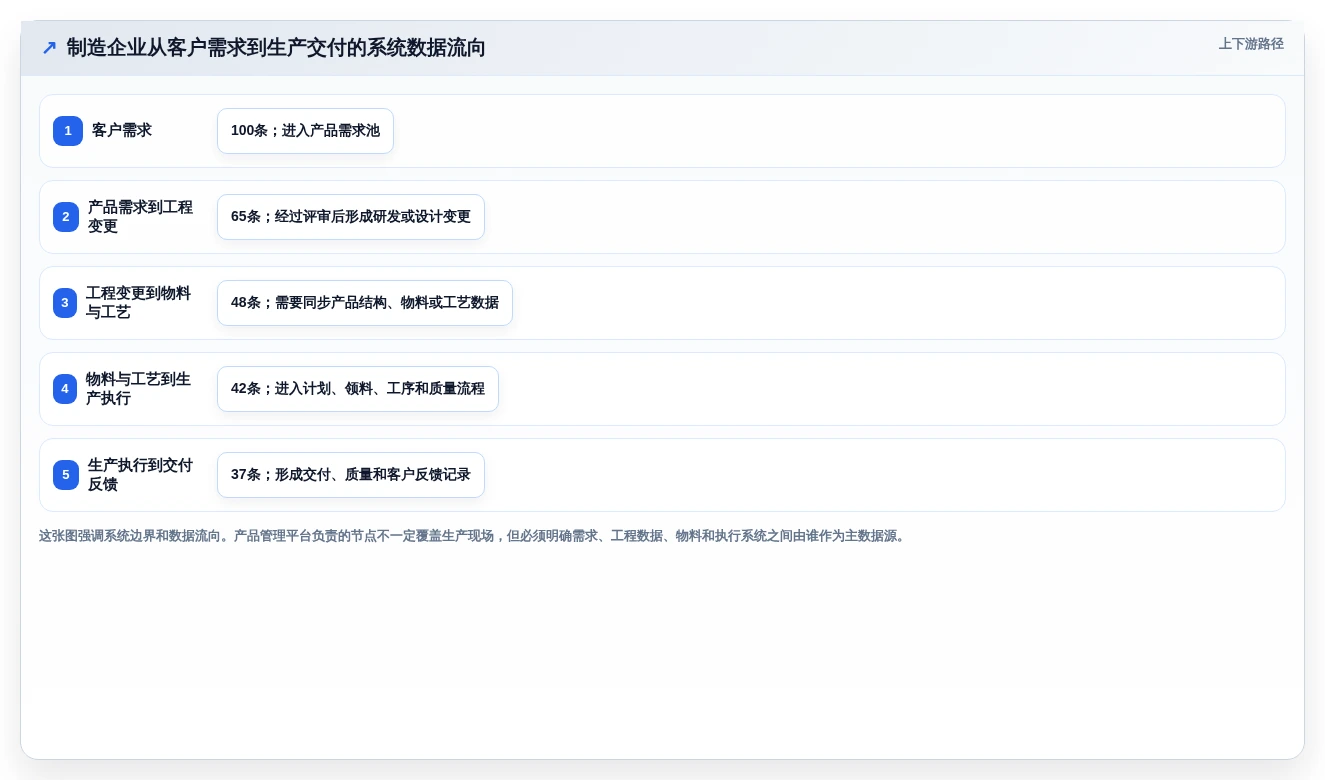Click the blue arrow icon beside the title

49,48
